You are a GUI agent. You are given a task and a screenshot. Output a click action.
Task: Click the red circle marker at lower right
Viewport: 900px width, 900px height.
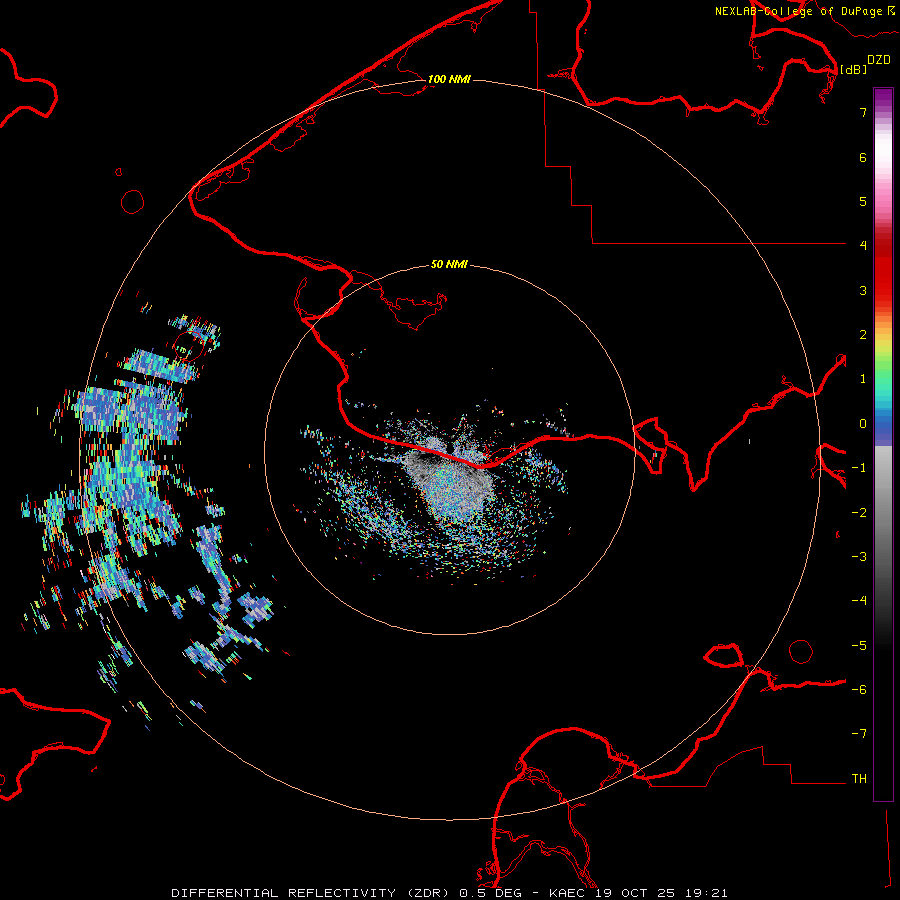801,651
